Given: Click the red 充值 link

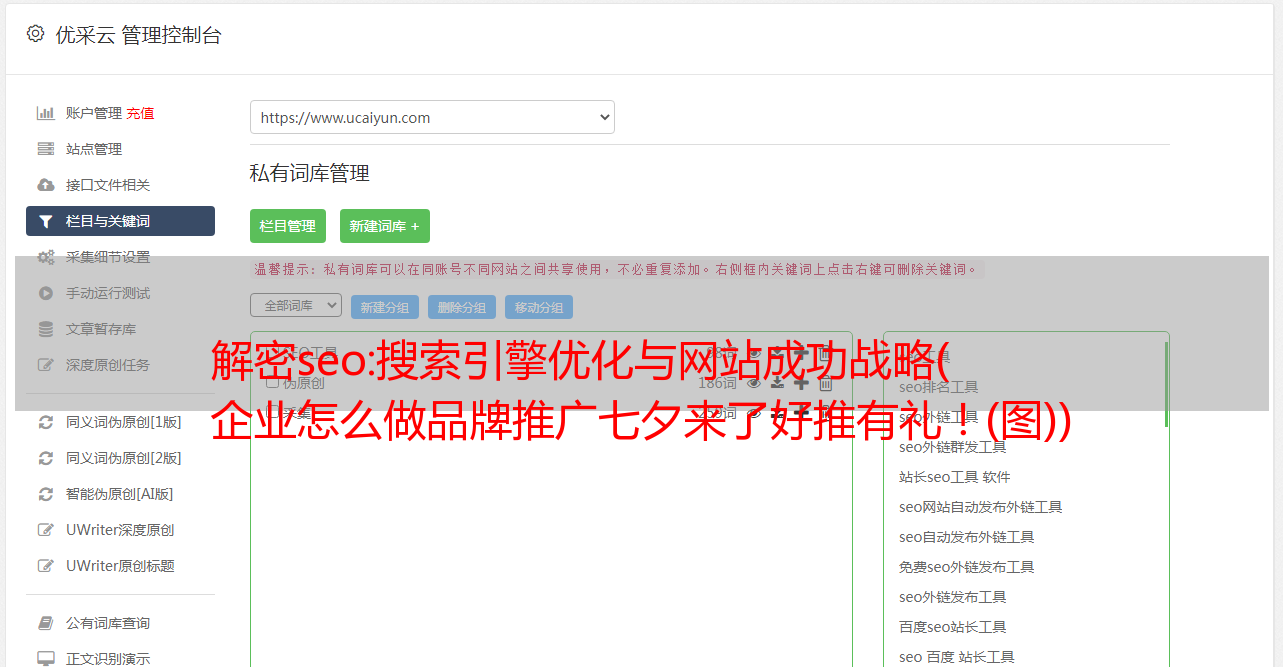Looking at the screenshot, I should tap(140, 113).
